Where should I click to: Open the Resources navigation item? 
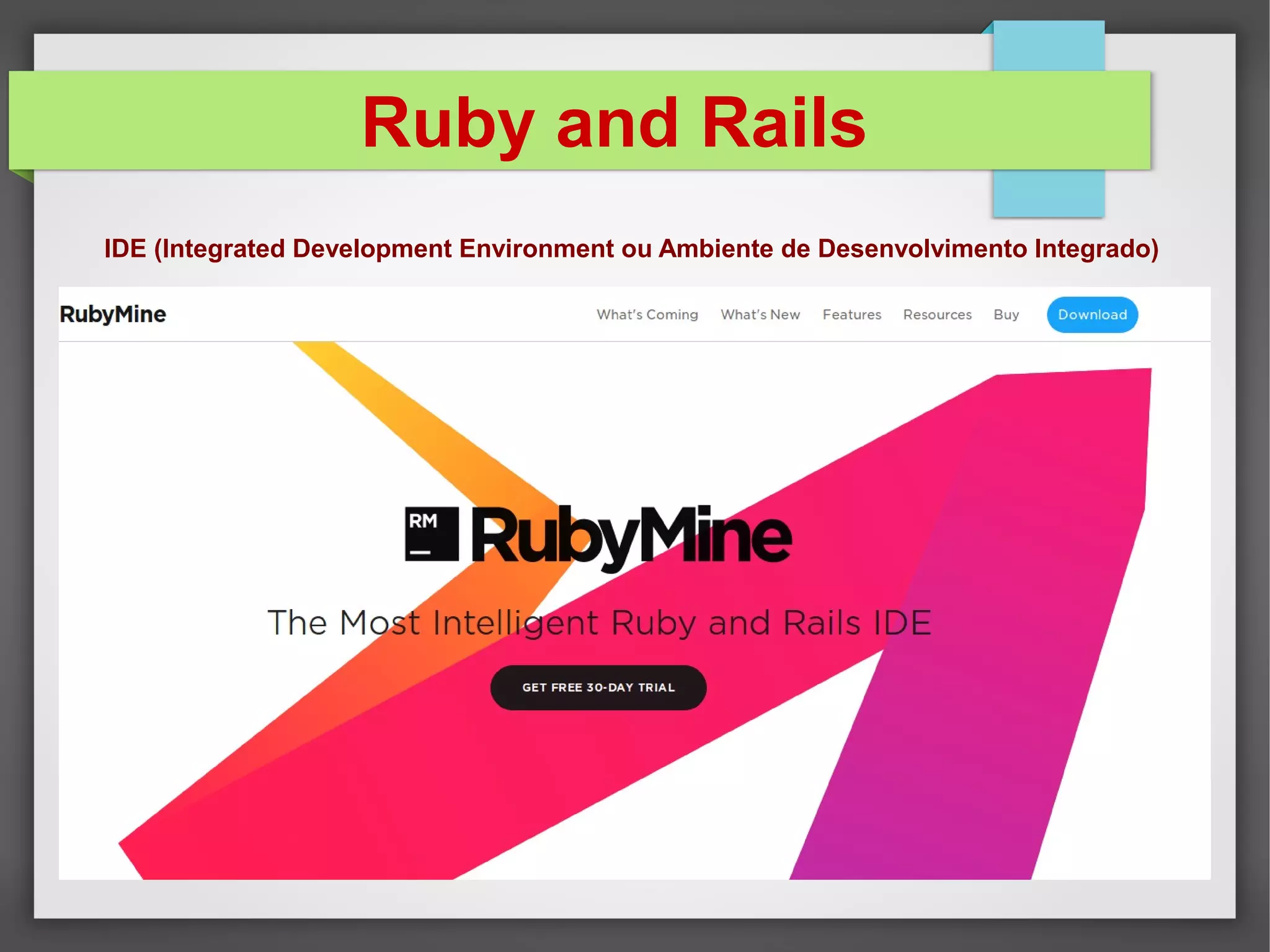tap(937, 314)
